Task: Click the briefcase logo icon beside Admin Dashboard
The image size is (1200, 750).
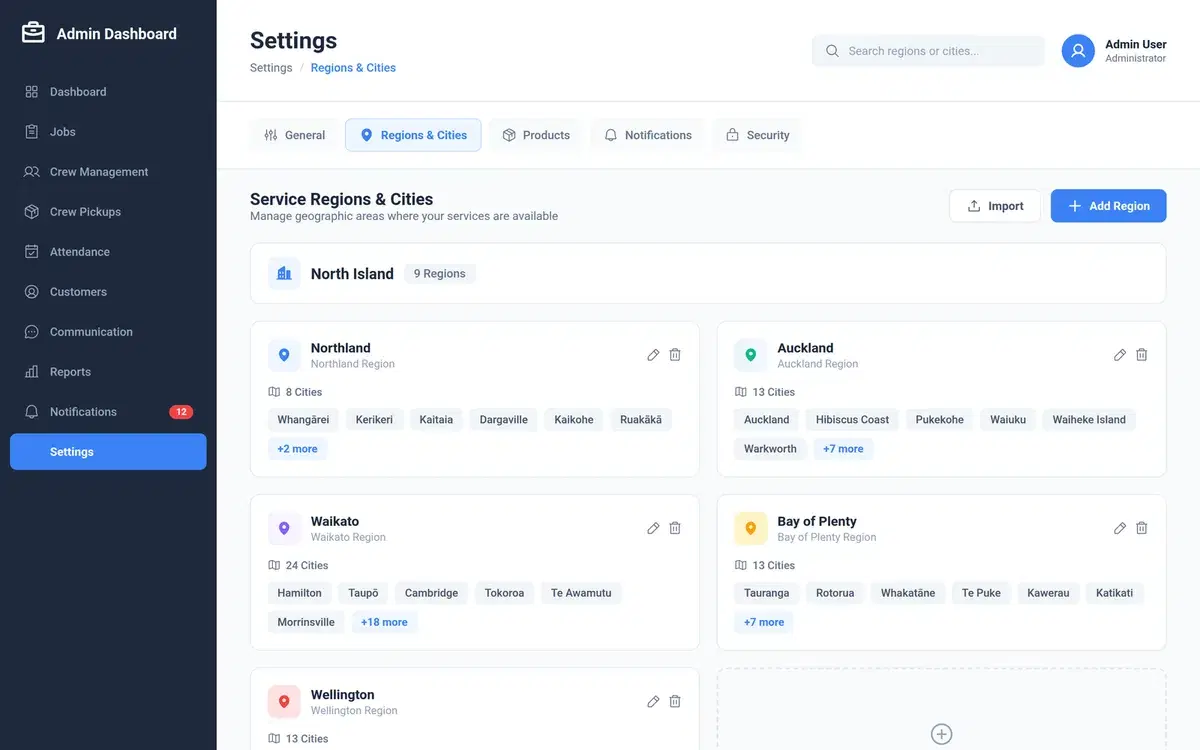Action: [33, 33]
